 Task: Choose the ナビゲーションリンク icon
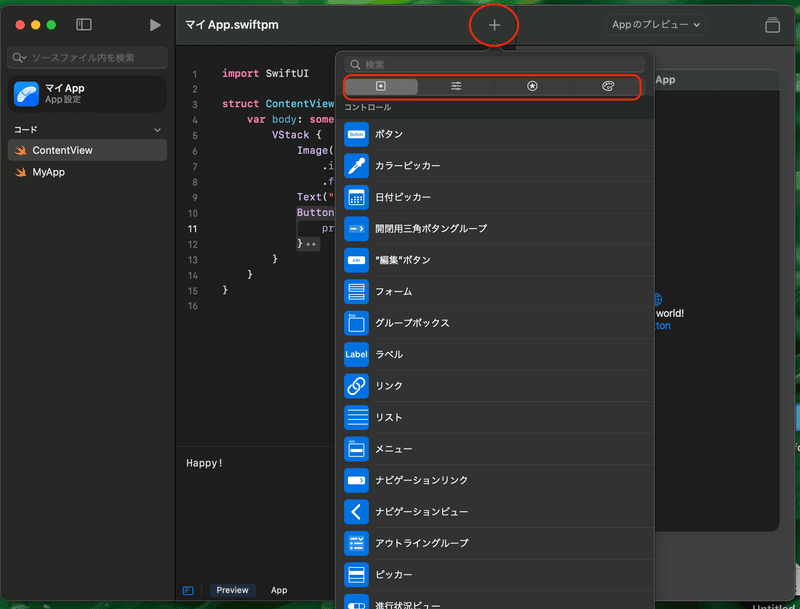pyautogui.click(x=356, y=480)
